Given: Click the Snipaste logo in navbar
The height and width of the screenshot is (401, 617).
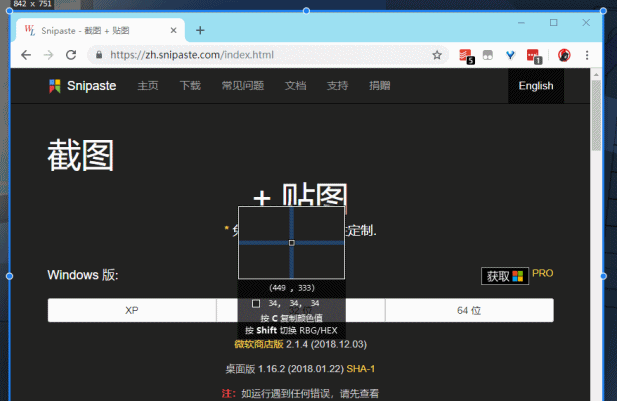Looking at the screenshot, I should [x=55, y=86].
